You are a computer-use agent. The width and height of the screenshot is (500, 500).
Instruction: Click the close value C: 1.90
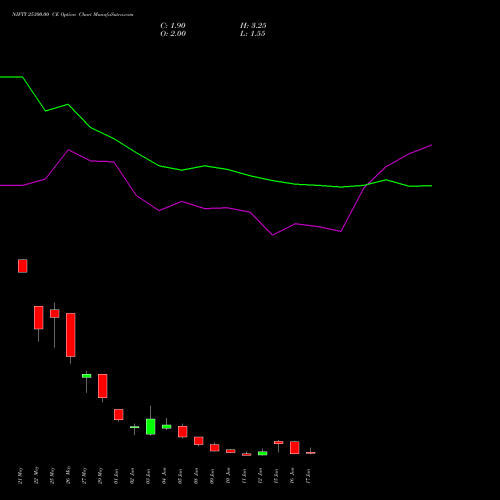173,26
